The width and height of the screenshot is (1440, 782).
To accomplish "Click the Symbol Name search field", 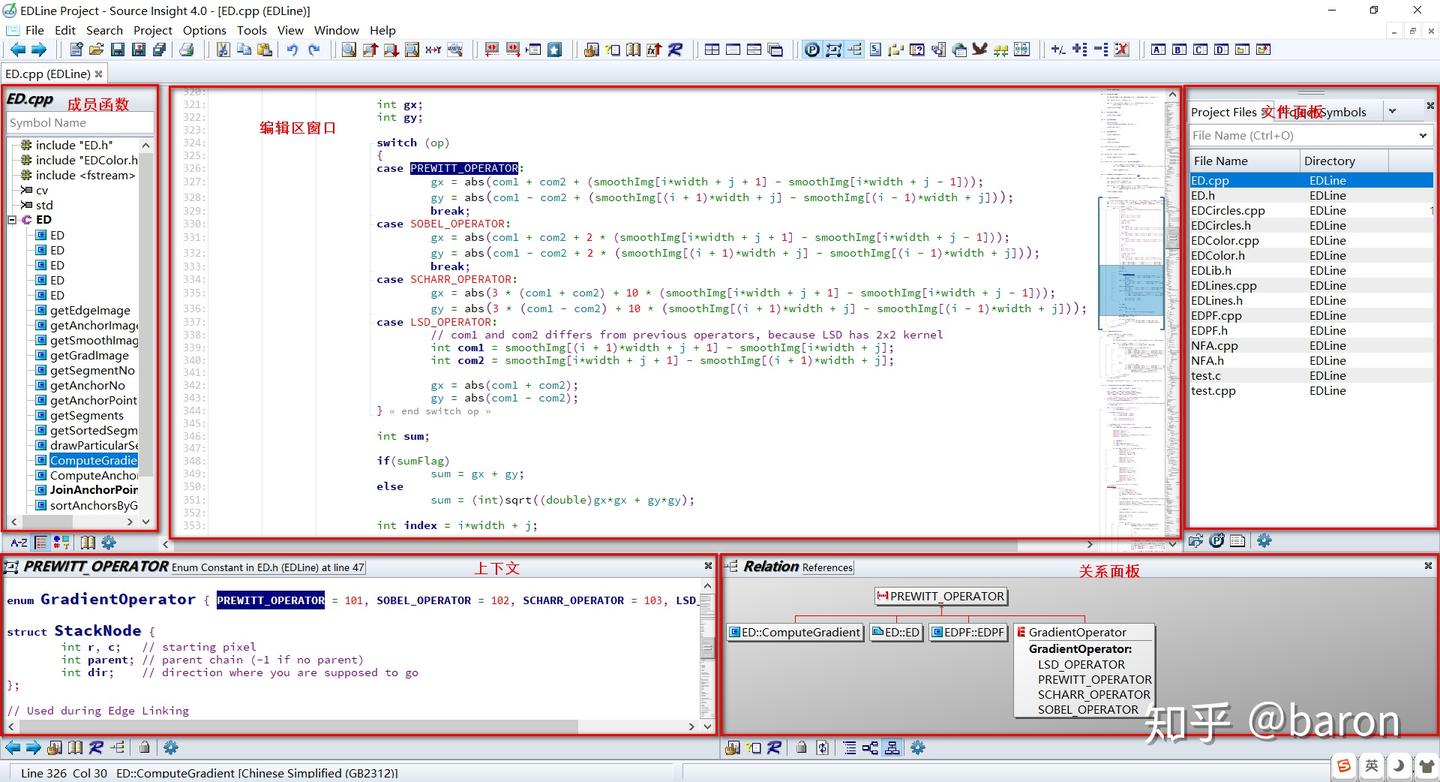I will point(79,123).
